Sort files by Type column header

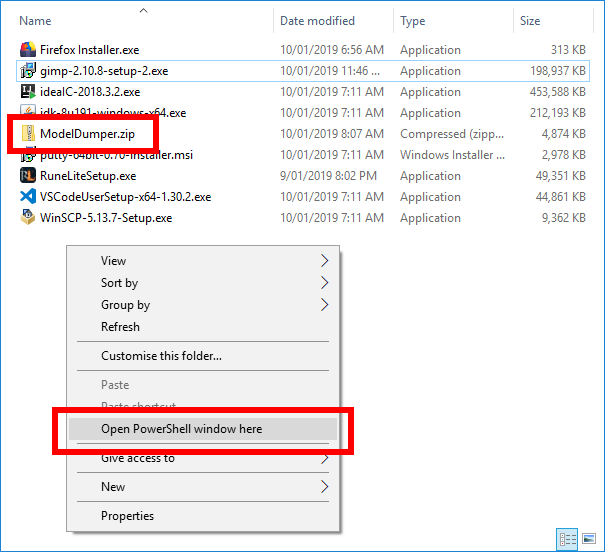click(412, 21)
